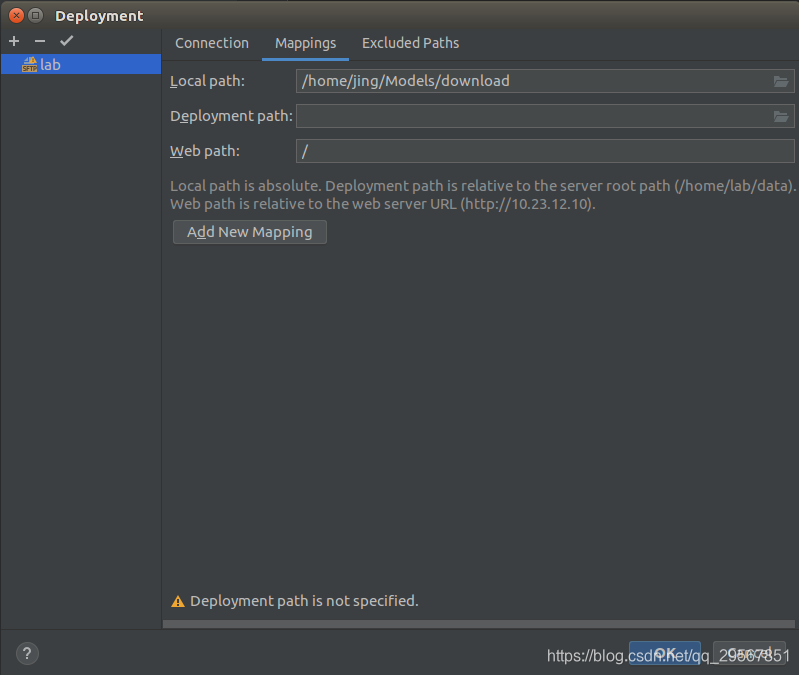Close the Deployment window
The image size is (799, 675).
coord(16,15)
